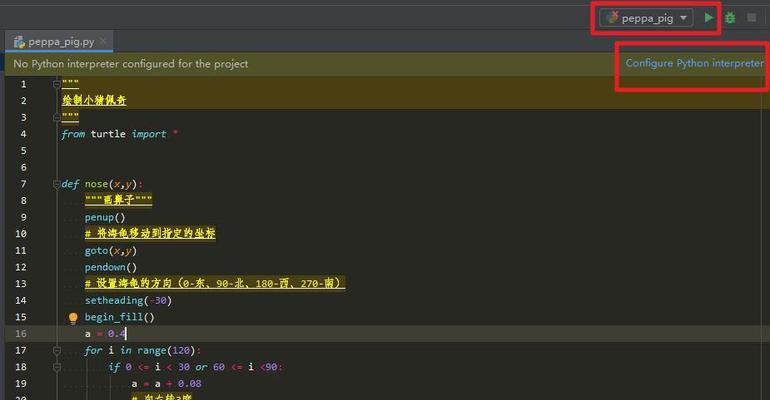Switch to the peppa_pig.py editor tab
The image size is (770, 400).
(60, 42)
